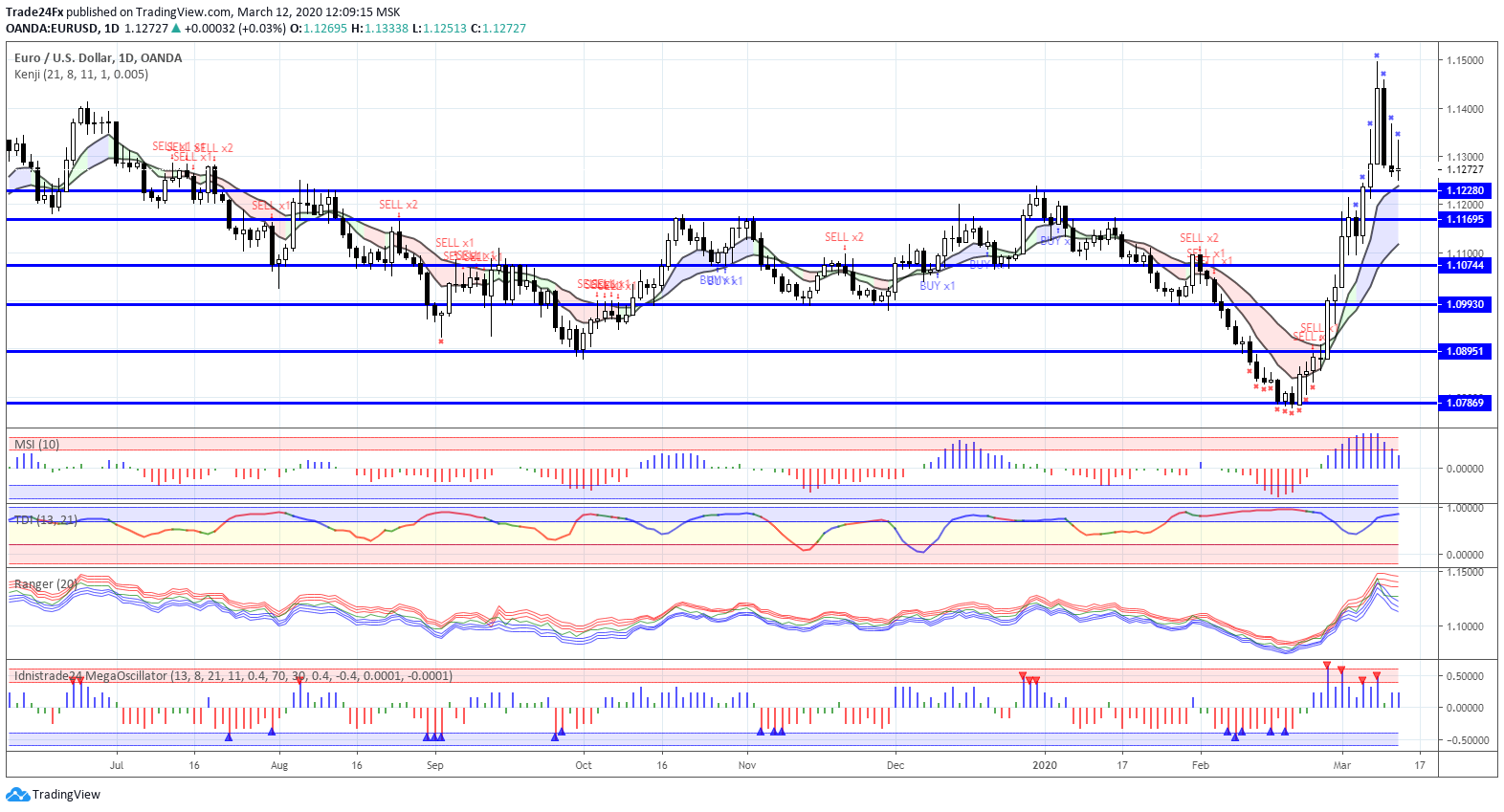Click the Kenji (21, 8, 11, 1, 0.005) indicator label

click(81, 75)
